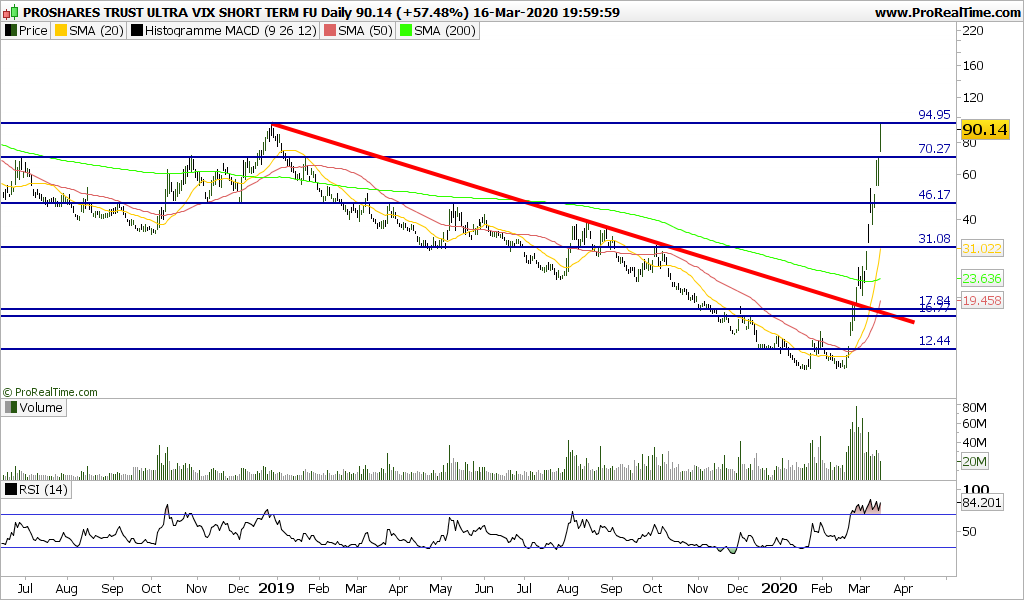This screenshot has height=600, width=1024.
Task: Click the Price legend label
Action: [33, 31]
